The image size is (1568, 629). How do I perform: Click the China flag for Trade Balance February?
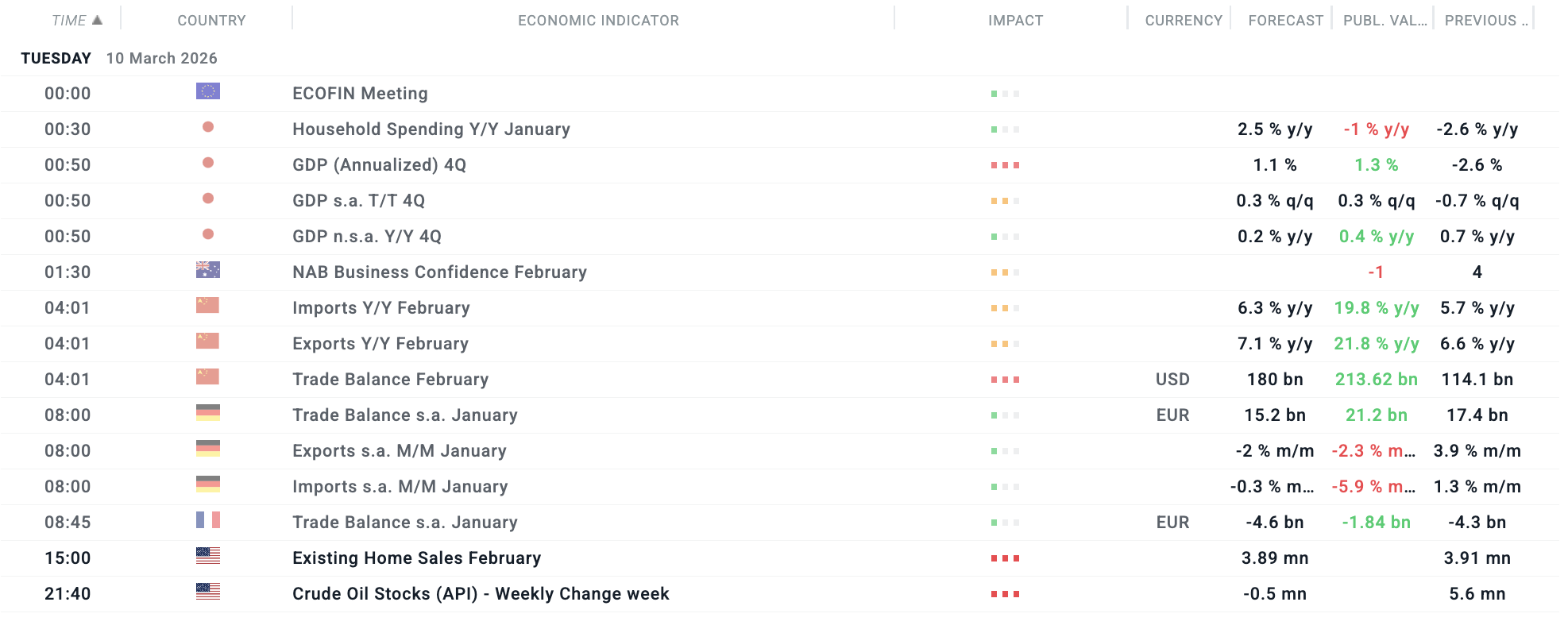pos(208,378)
